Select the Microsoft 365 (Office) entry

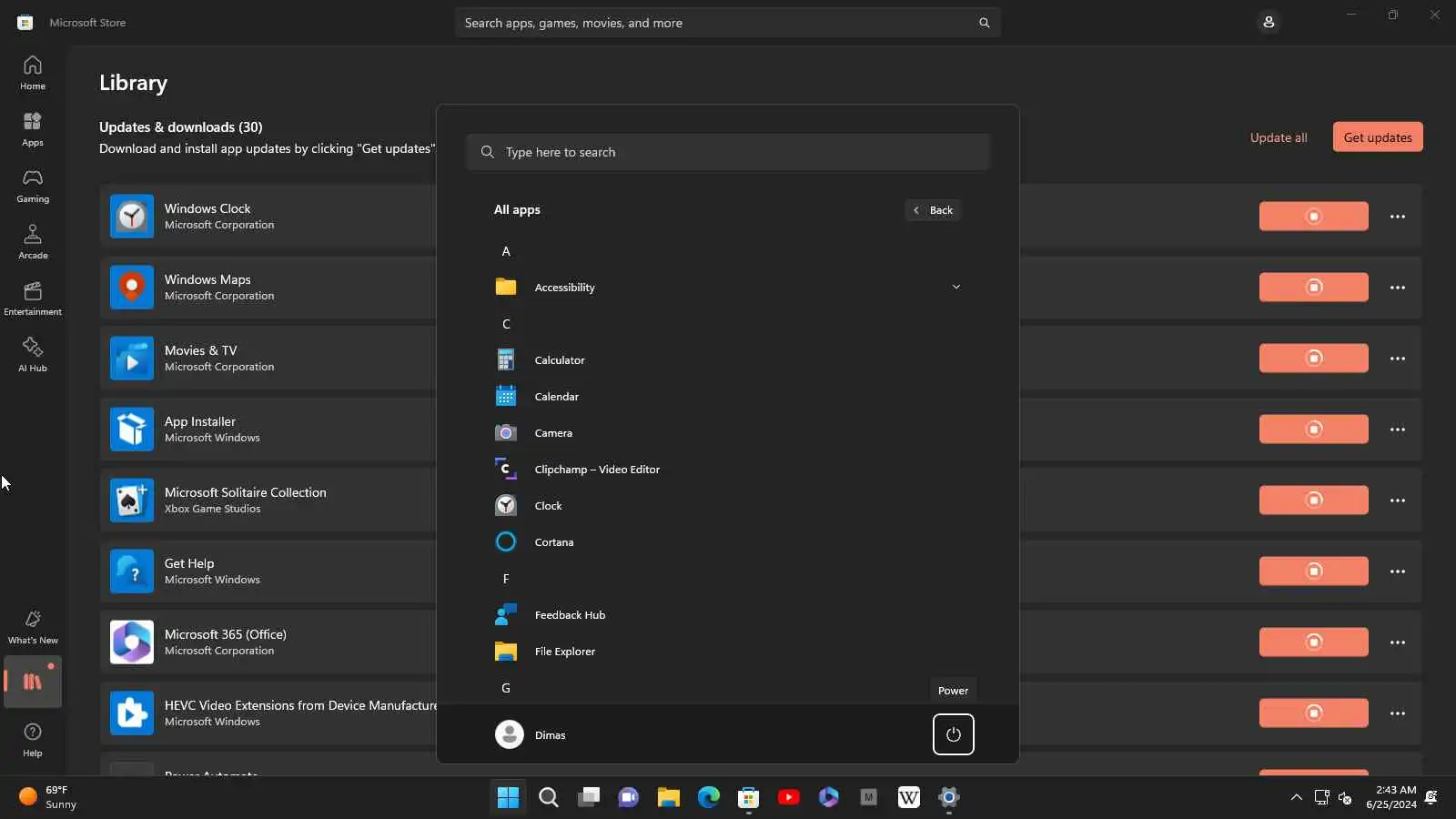click(761, 642)
